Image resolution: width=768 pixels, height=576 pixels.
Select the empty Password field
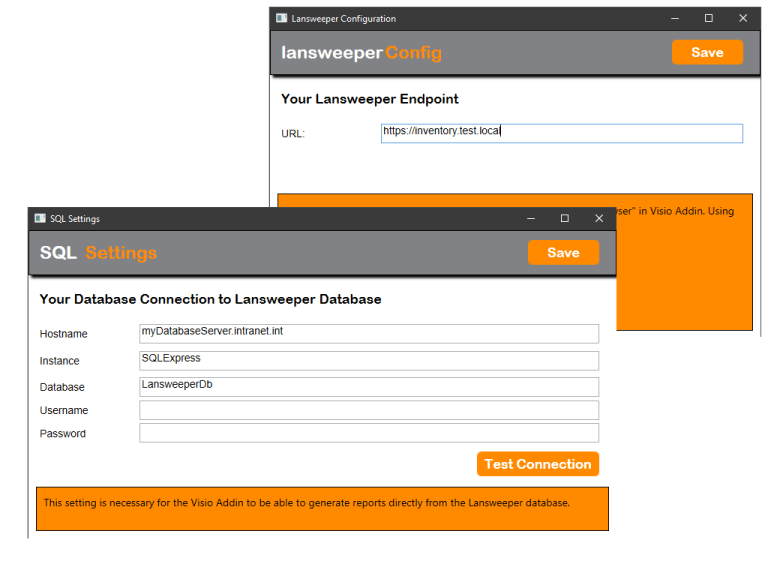tap(369, 433)
